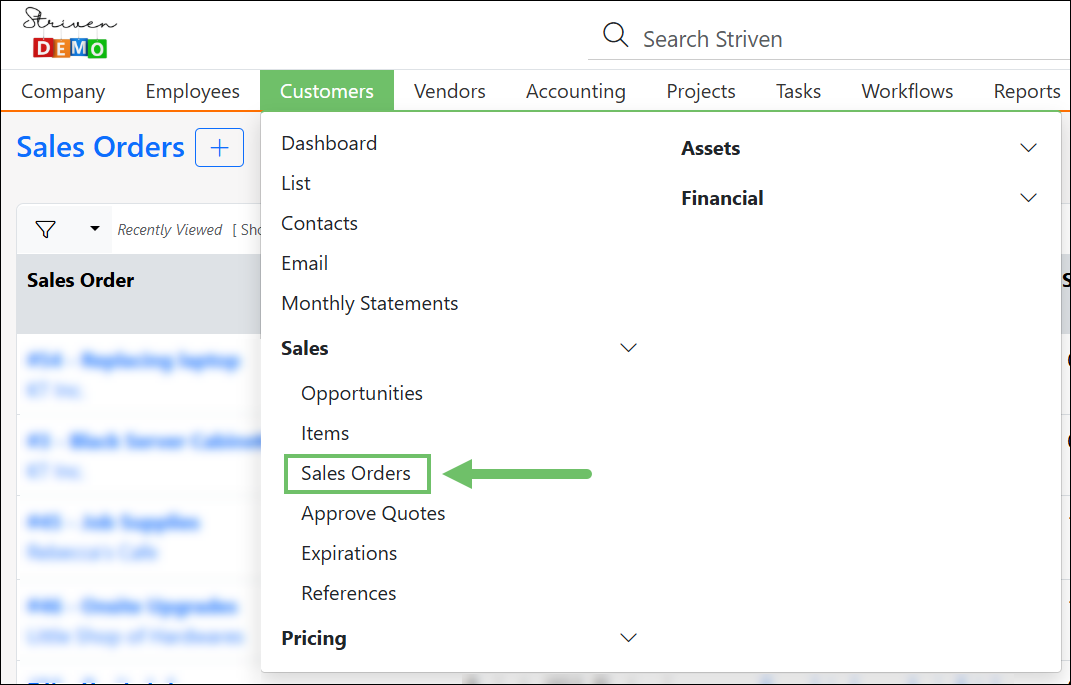Open the Accounting menu
This screenshot has height=685, width=1071.
pyautogui.click(x=576, y=91)
